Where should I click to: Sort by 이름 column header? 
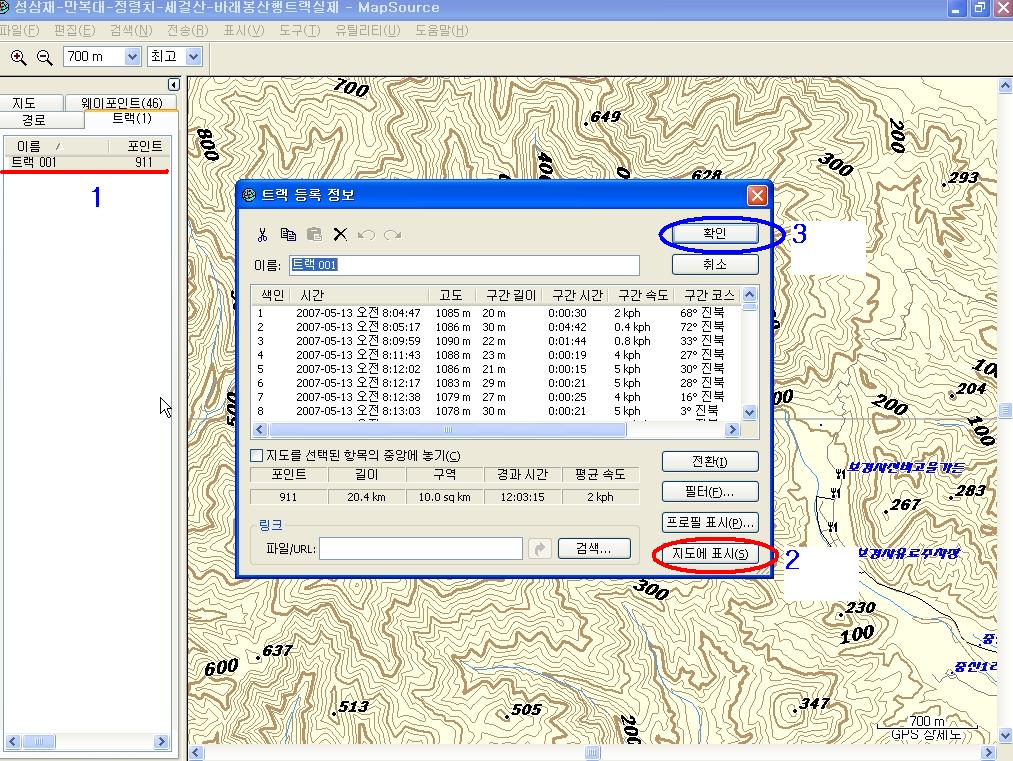point(56,146)
